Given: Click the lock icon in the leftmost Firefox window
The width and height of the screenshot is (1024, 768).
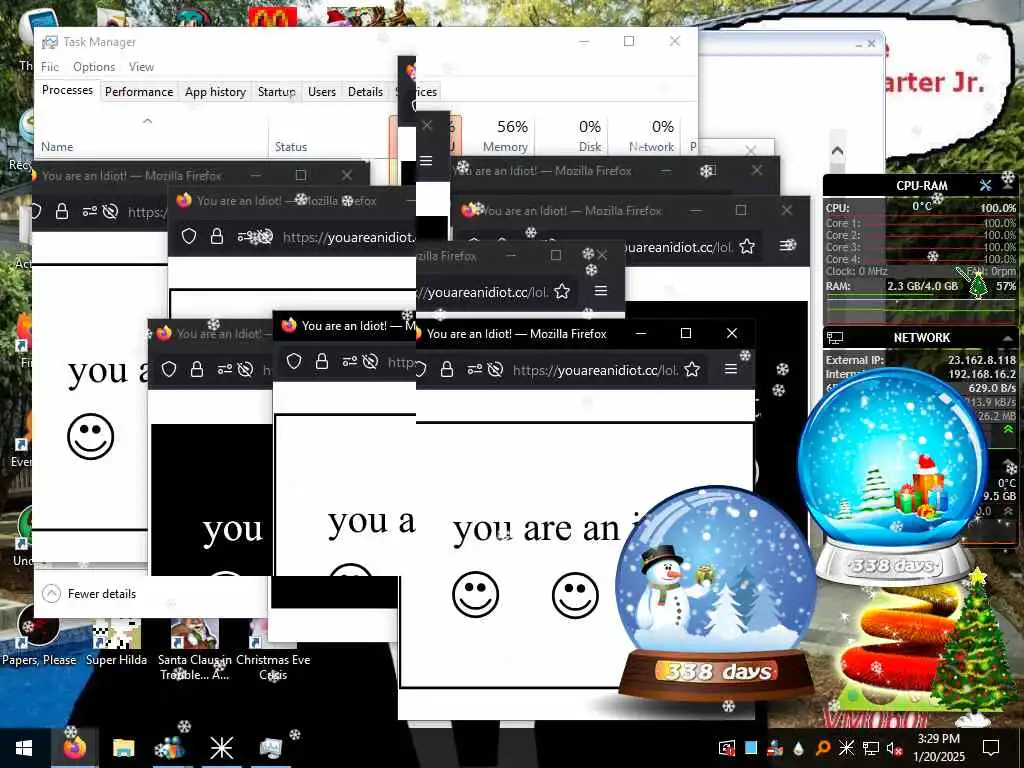Looking at the screenshot, I should (62, 211).
